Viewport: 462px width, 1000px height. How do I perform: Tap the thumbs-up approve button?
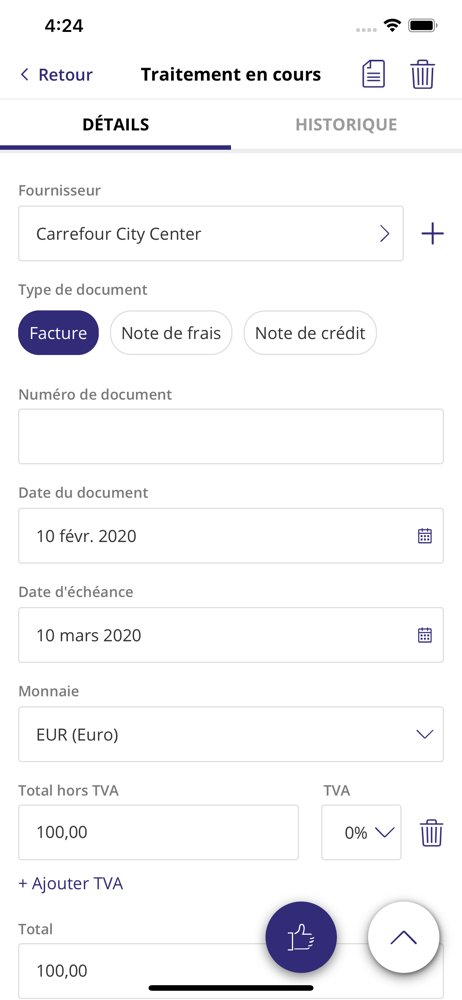[301, 938]
